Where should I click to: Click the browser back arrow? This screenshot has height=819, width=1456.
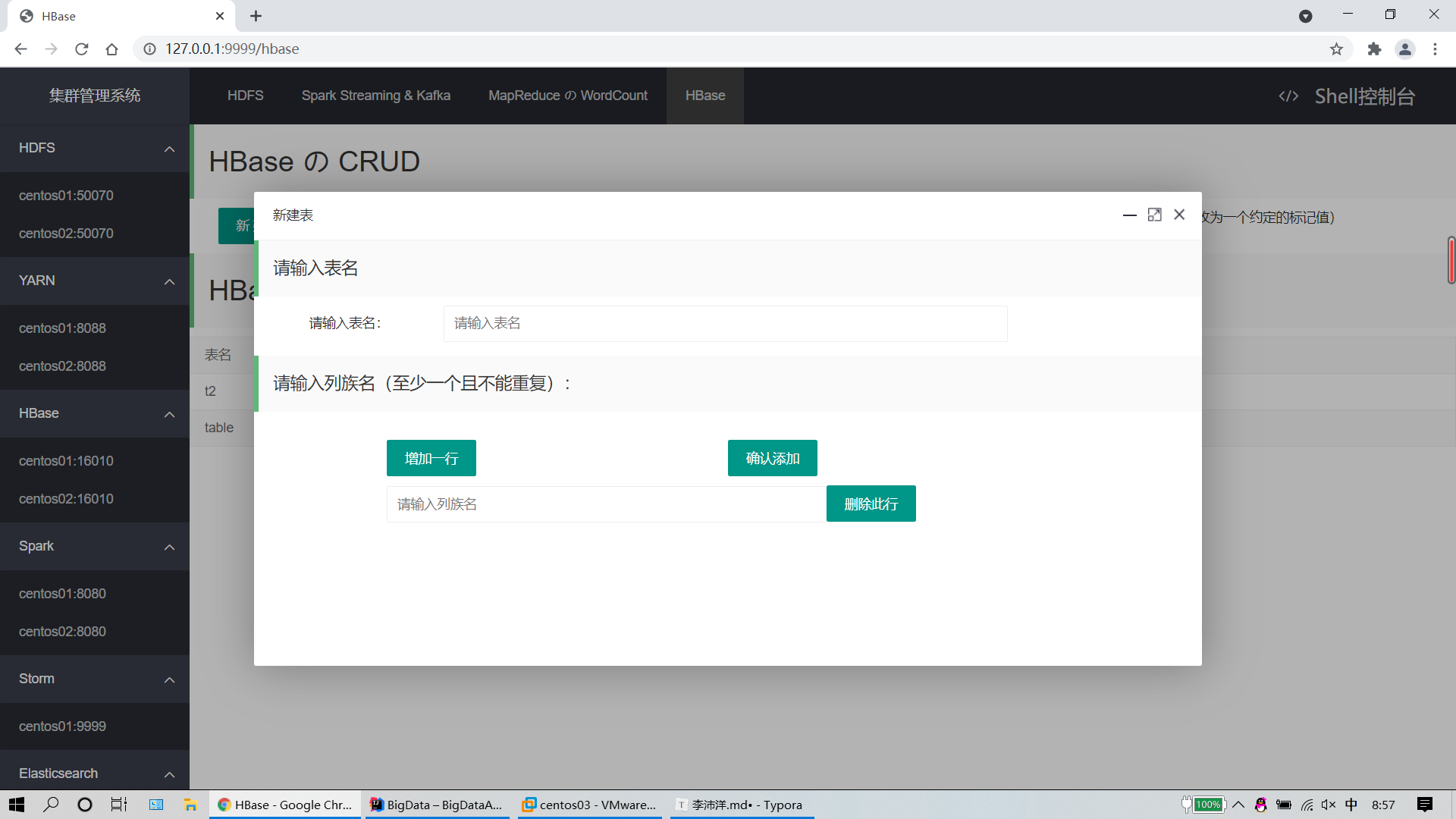point(20,49)
